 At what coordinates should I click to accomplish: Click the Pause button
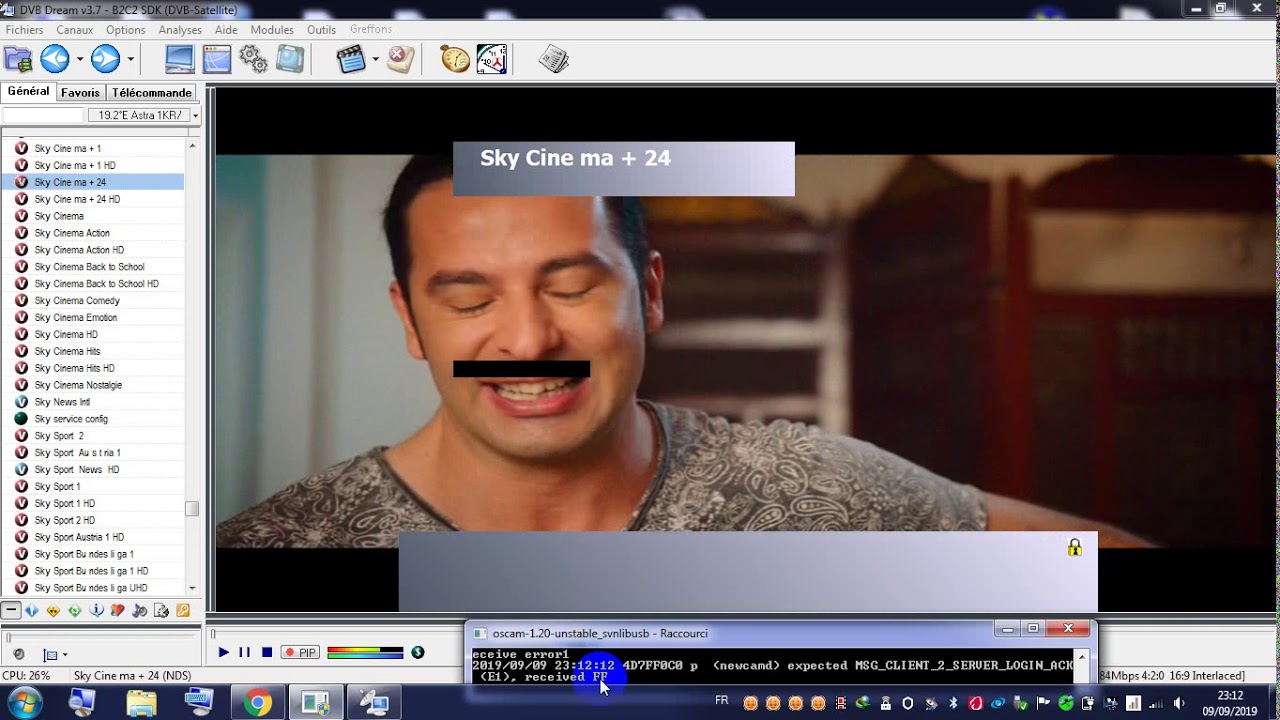[245, 652]
